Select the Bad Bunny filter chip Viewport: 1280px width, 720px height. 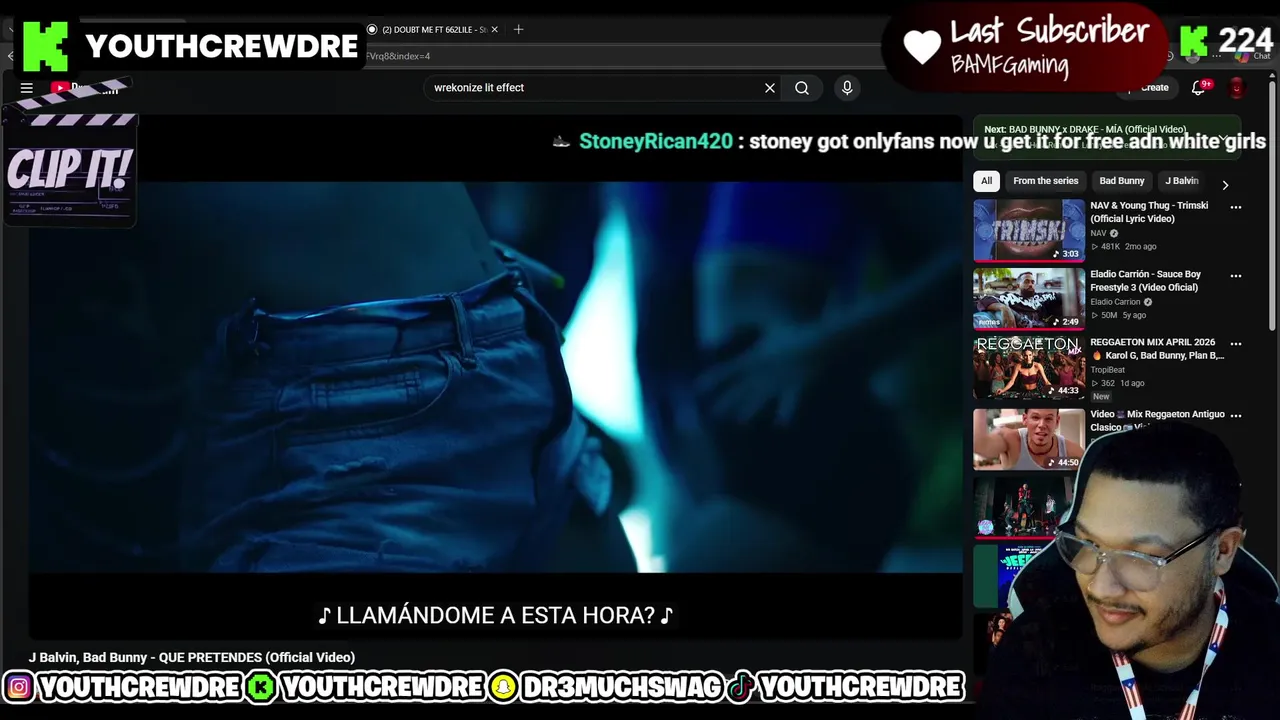click(1121, 181)
